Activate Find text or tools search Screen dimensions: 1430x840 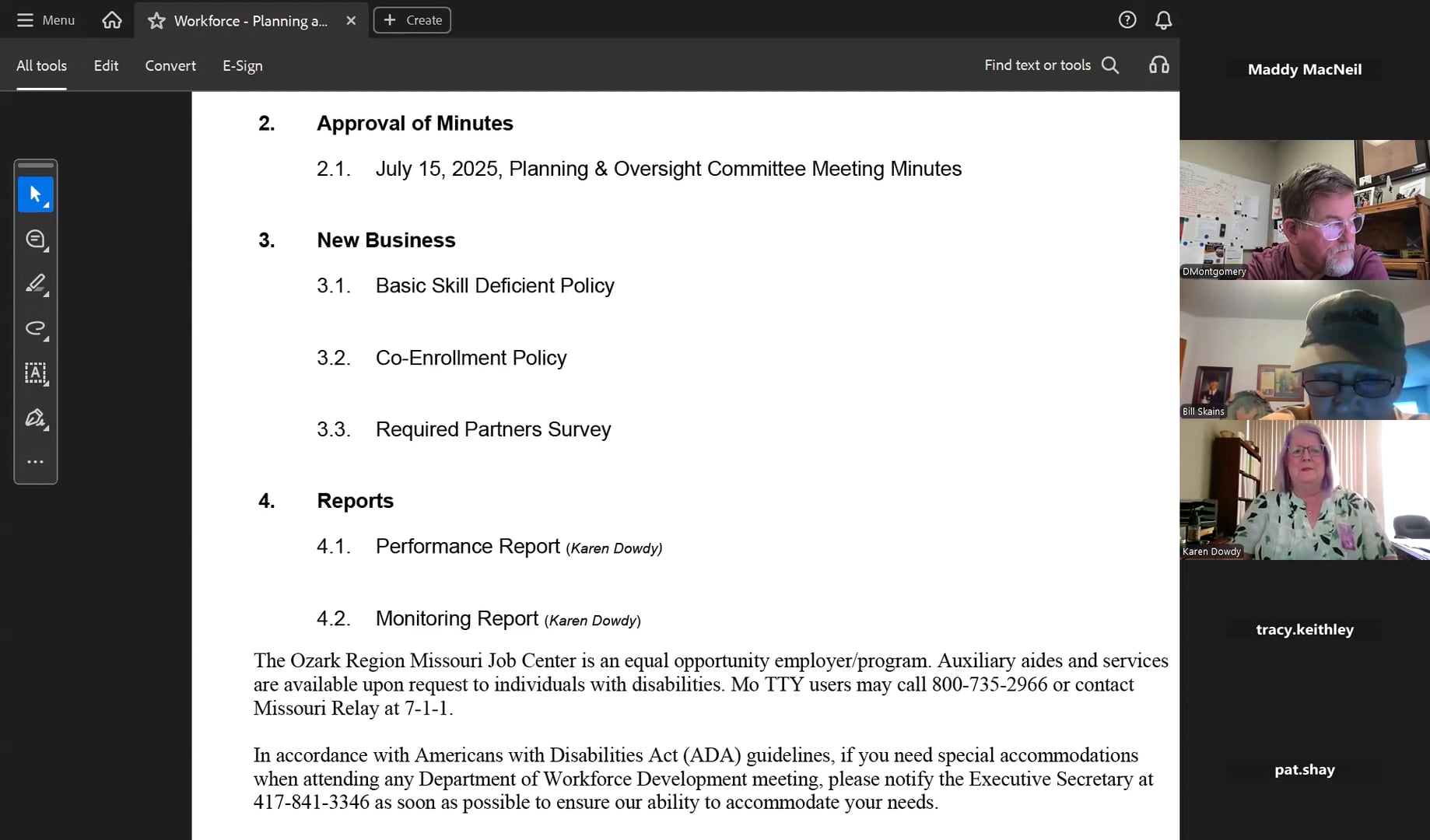[x=1111, y=65]
